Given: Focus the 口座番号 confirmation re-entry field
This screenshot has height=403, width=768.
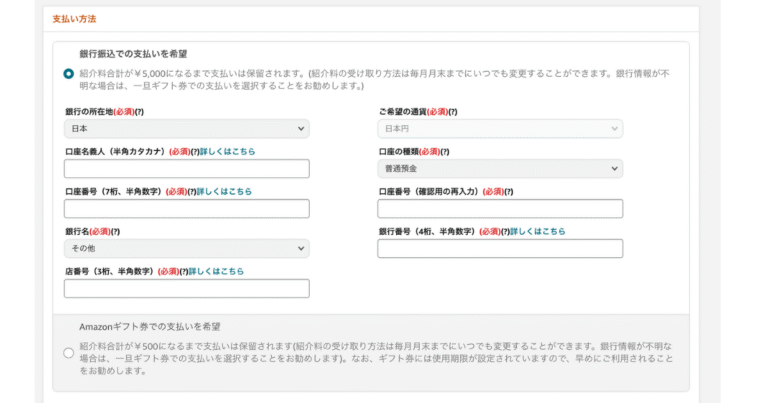Looking at the screenshot, I should [500, 209].
